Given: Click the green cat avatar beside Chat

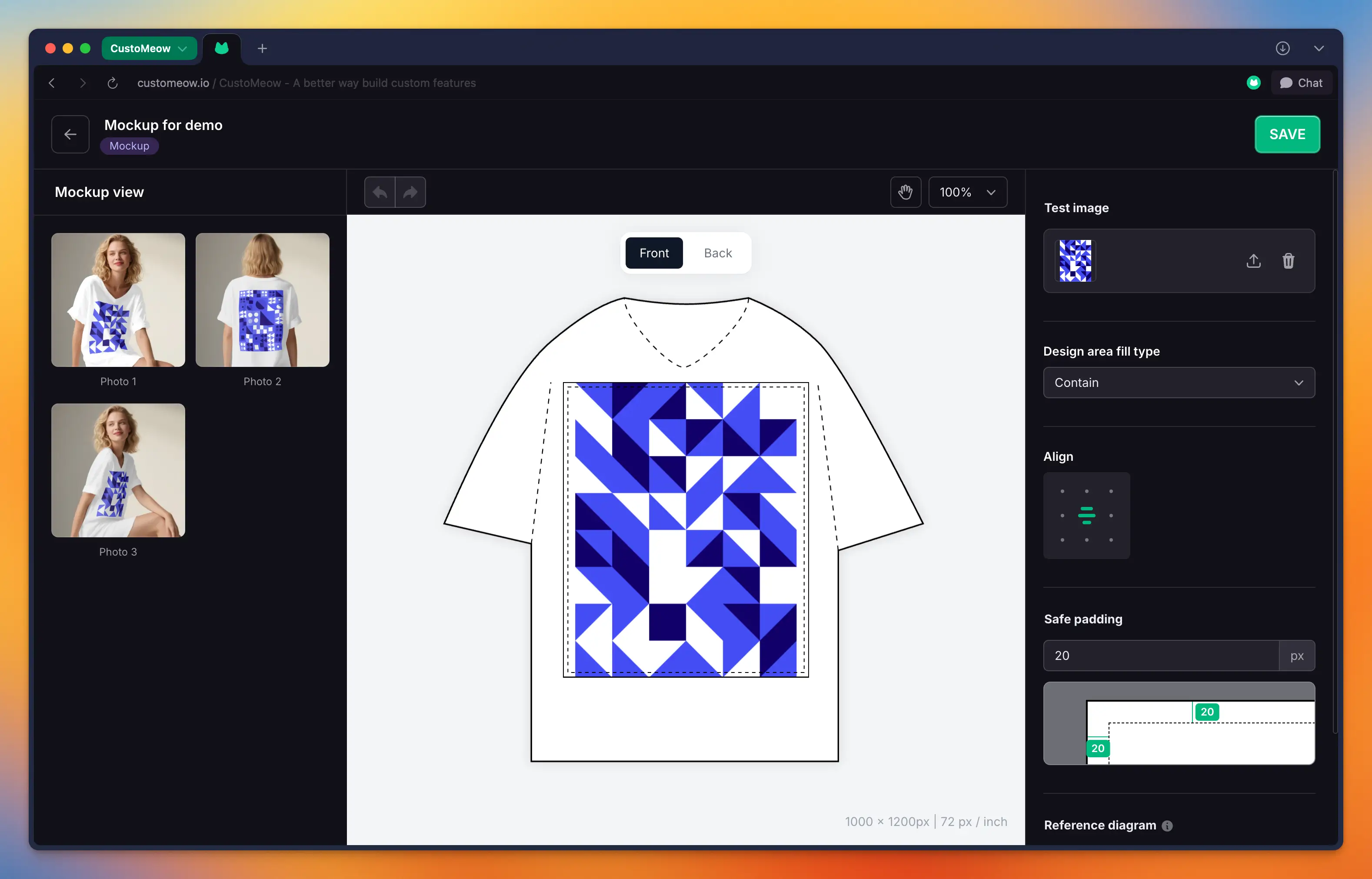Looking at the screenshot, I should [x=1253, y=83].
